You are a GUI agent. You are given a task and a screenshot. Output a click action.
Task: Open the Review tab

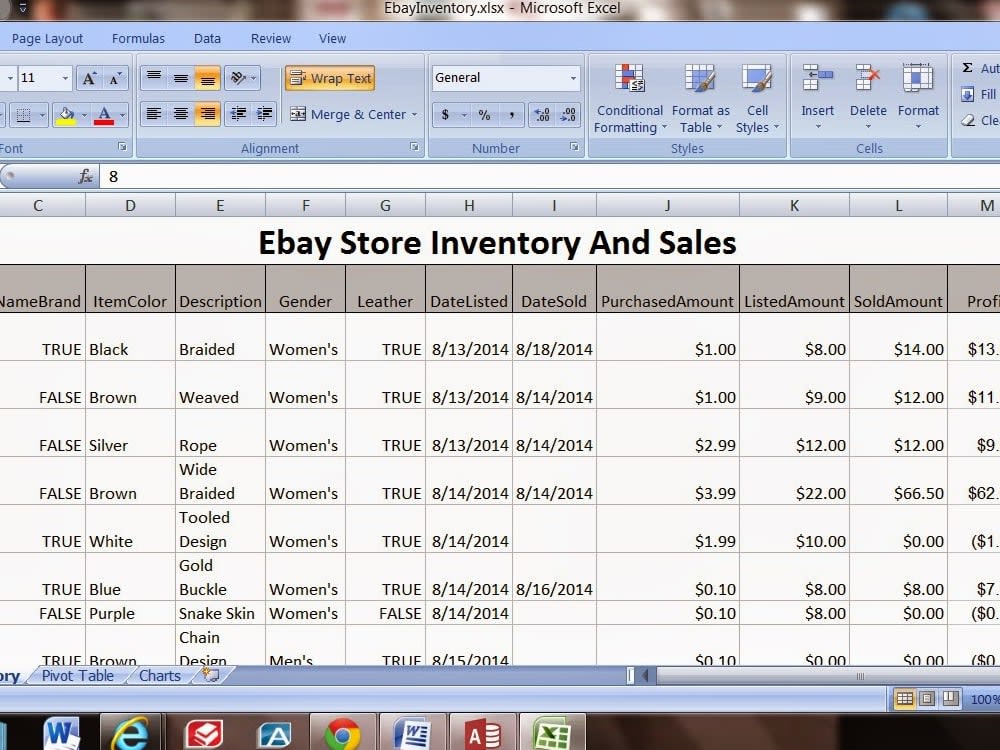[270, 38]
